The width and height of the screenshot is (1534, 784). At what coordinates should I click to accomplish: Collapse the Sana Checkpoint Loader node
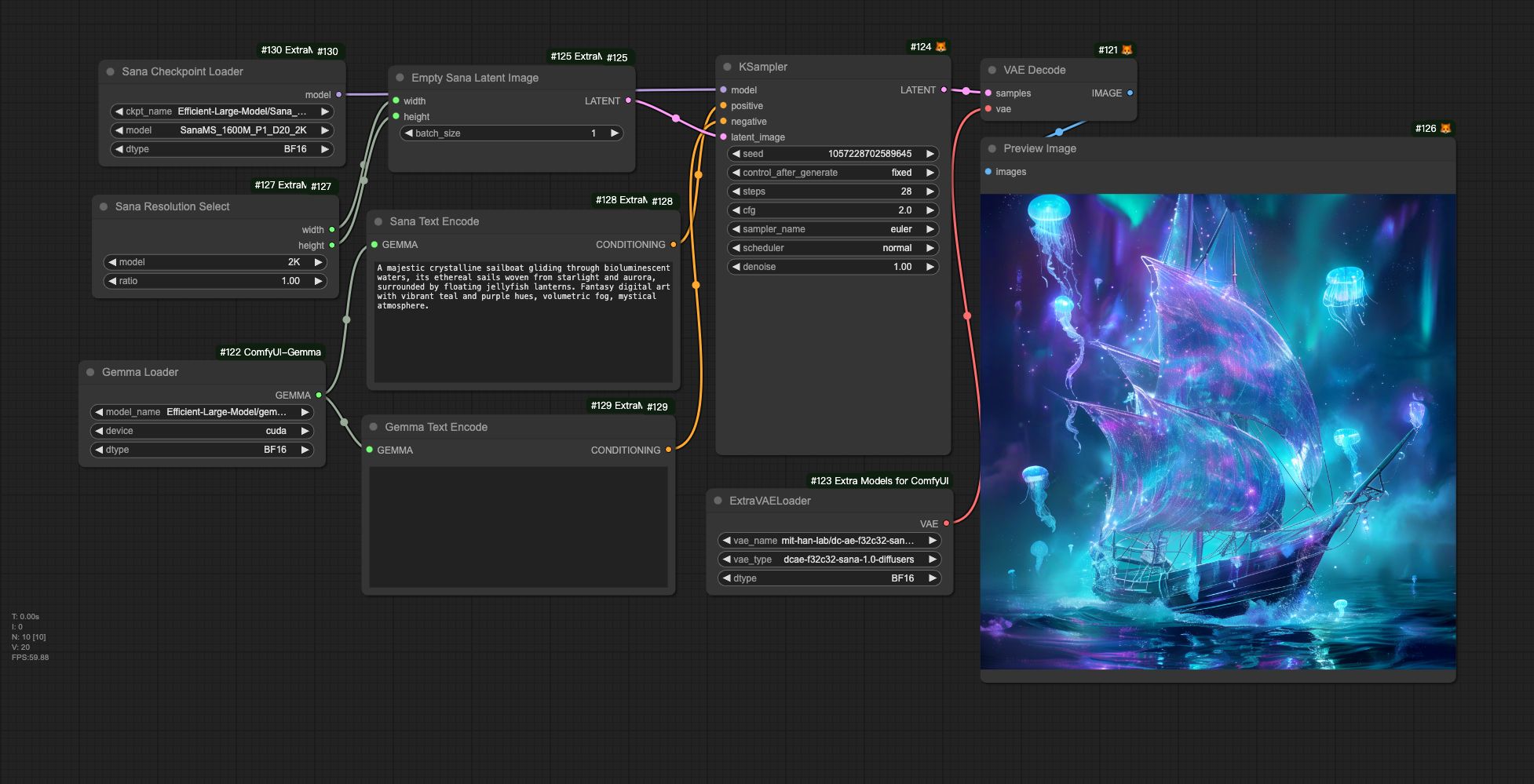click(111, 72)
